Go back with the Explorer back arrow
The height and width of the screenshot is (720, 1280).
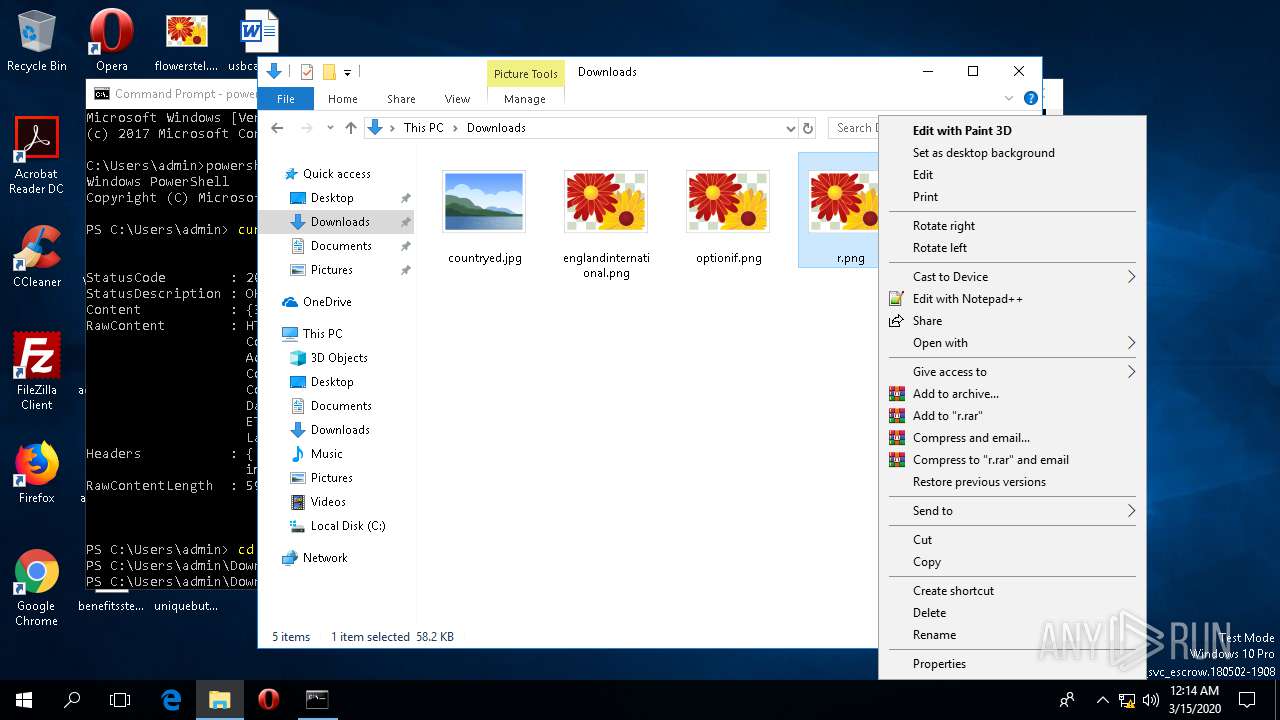(277, 128)
